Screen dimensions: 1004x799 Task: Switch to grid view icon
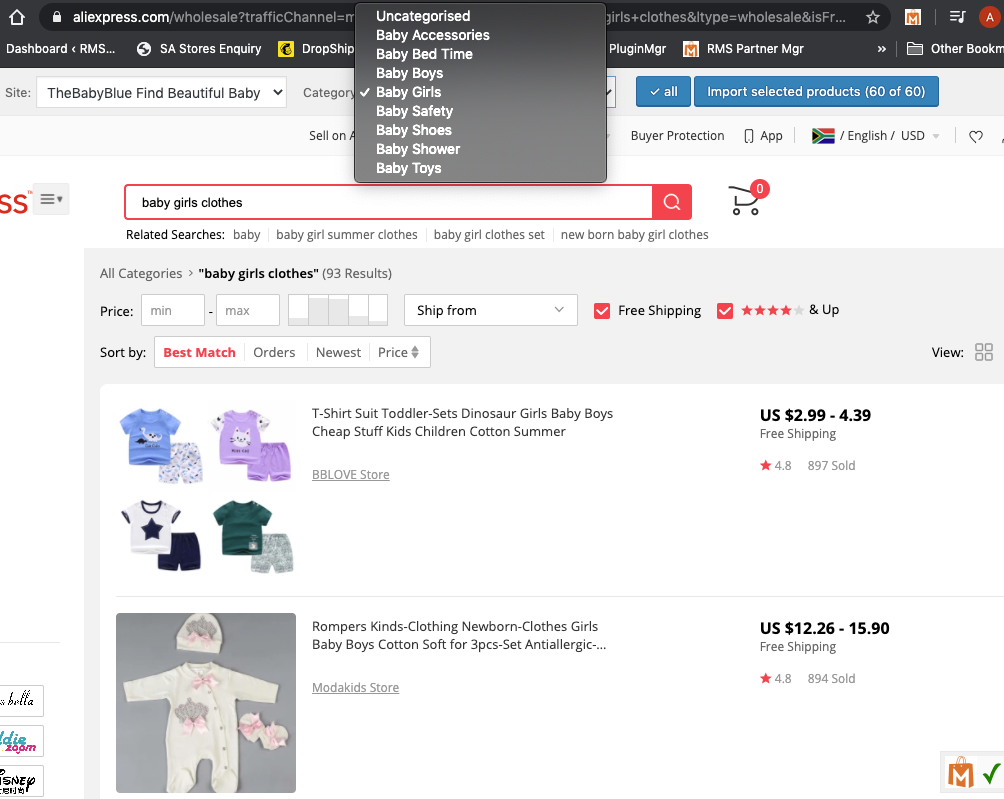point(983,352)
